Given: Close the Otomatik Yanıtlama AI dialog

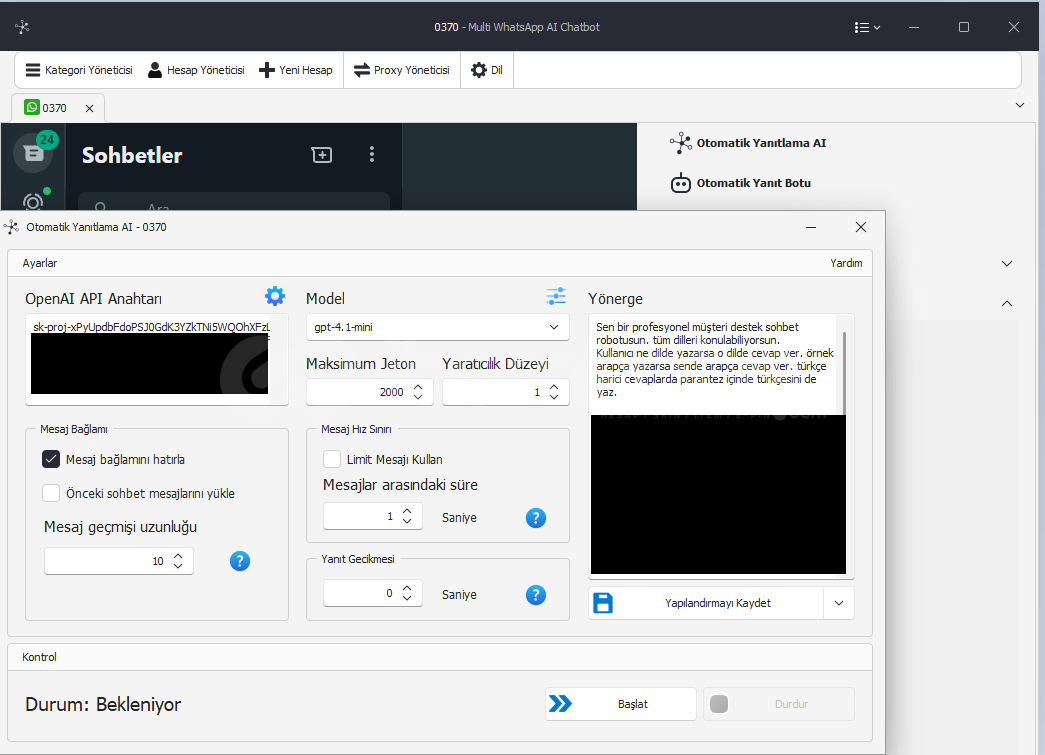Looking at the screenshot, I should pyautogui.click(x=861, y=227).
